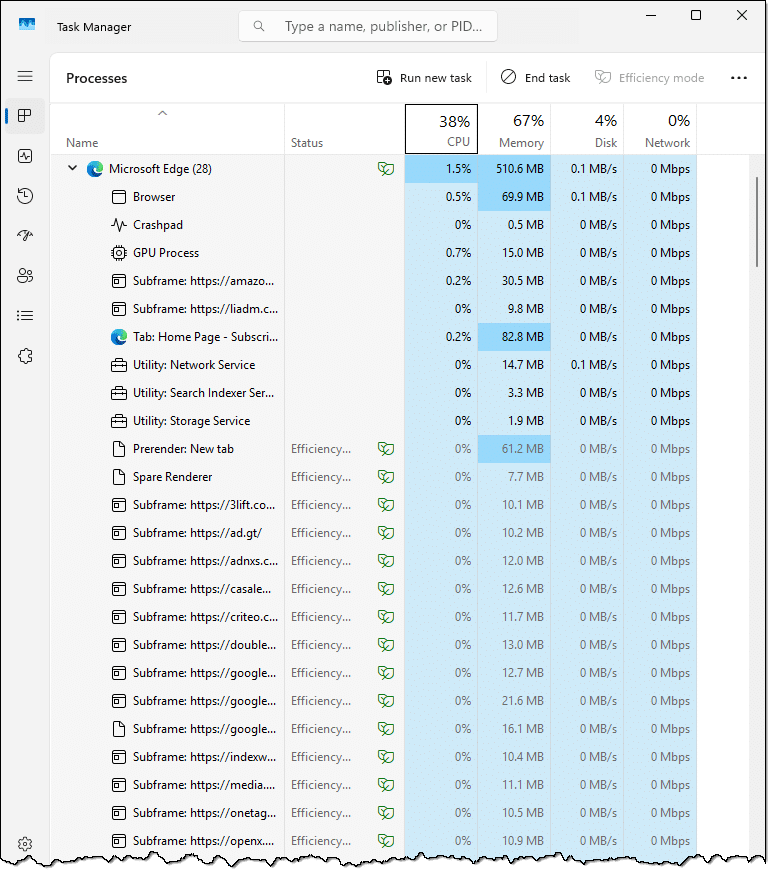Select Subframe: https://3lift.co... row
771x874 pixels.
coord(374,505)
